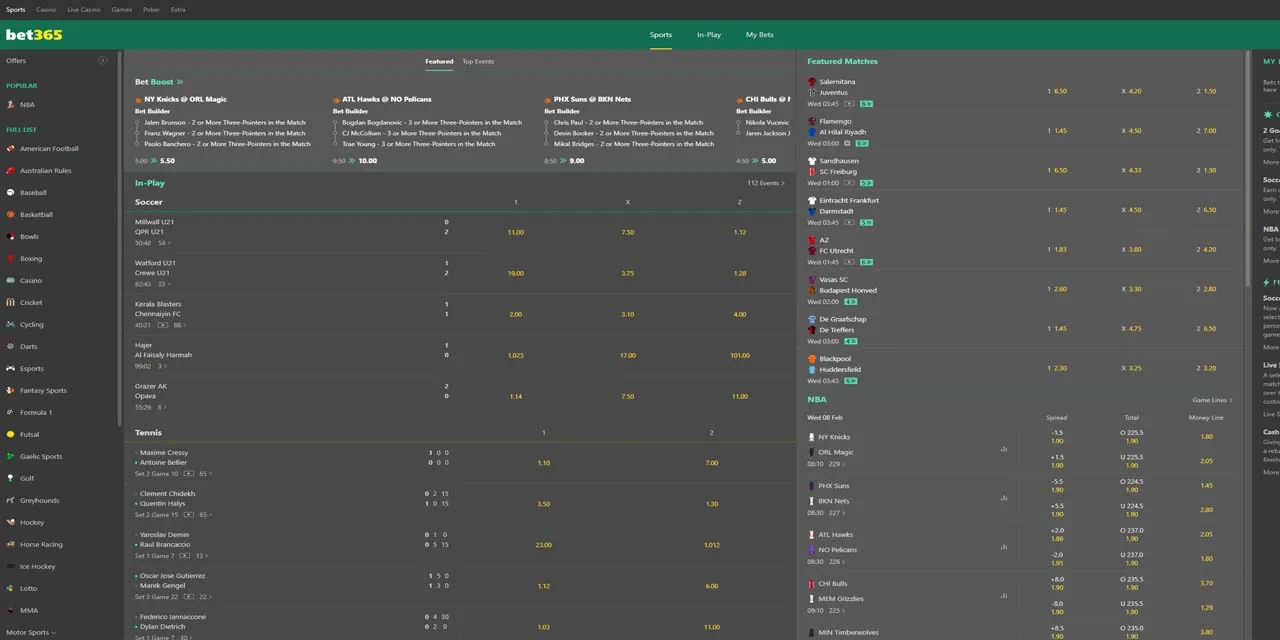Select the Lotto icon in sidebar

tap(11, 588)
